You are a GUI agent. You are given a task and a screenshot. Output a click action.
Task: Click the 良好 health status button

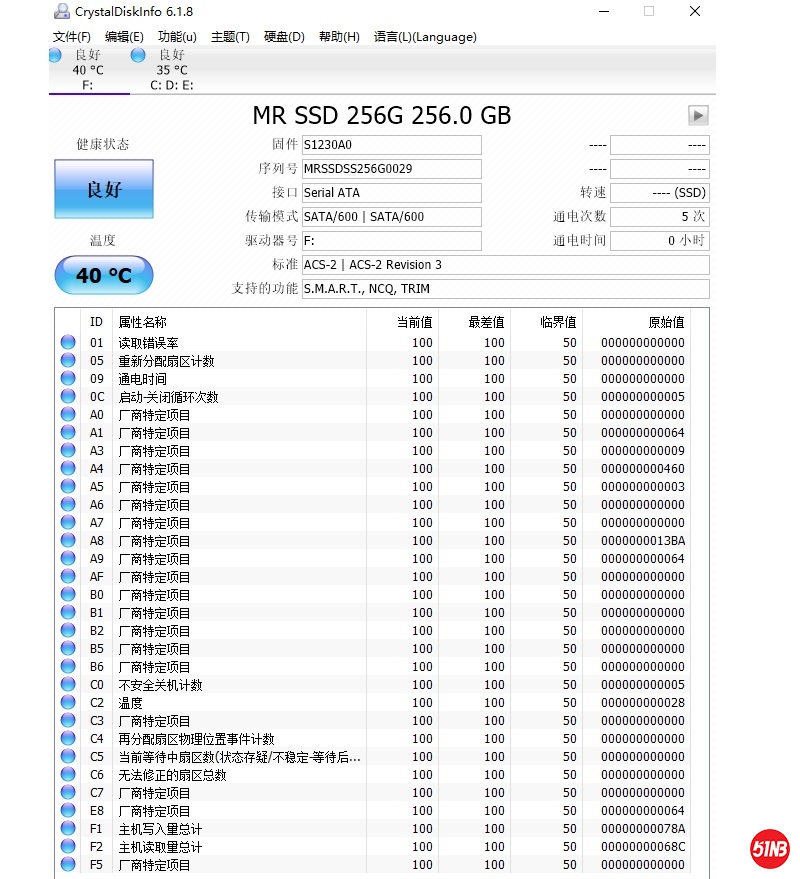104,189
